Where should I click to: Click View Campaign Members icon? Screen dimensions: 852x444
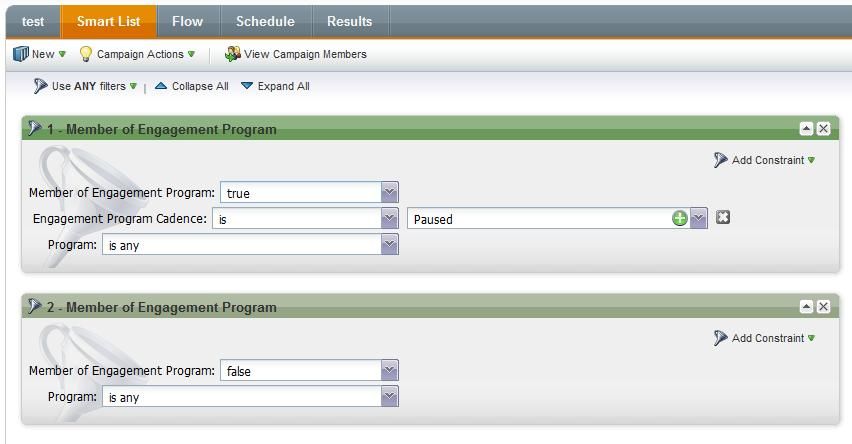pyautogui.click(x=233, y=54)
